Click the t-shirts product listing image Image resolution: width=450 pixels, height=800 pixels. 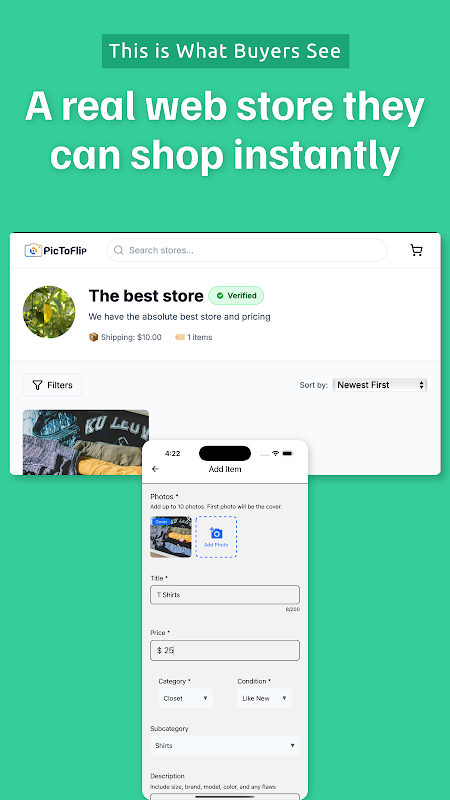(83, 442)
